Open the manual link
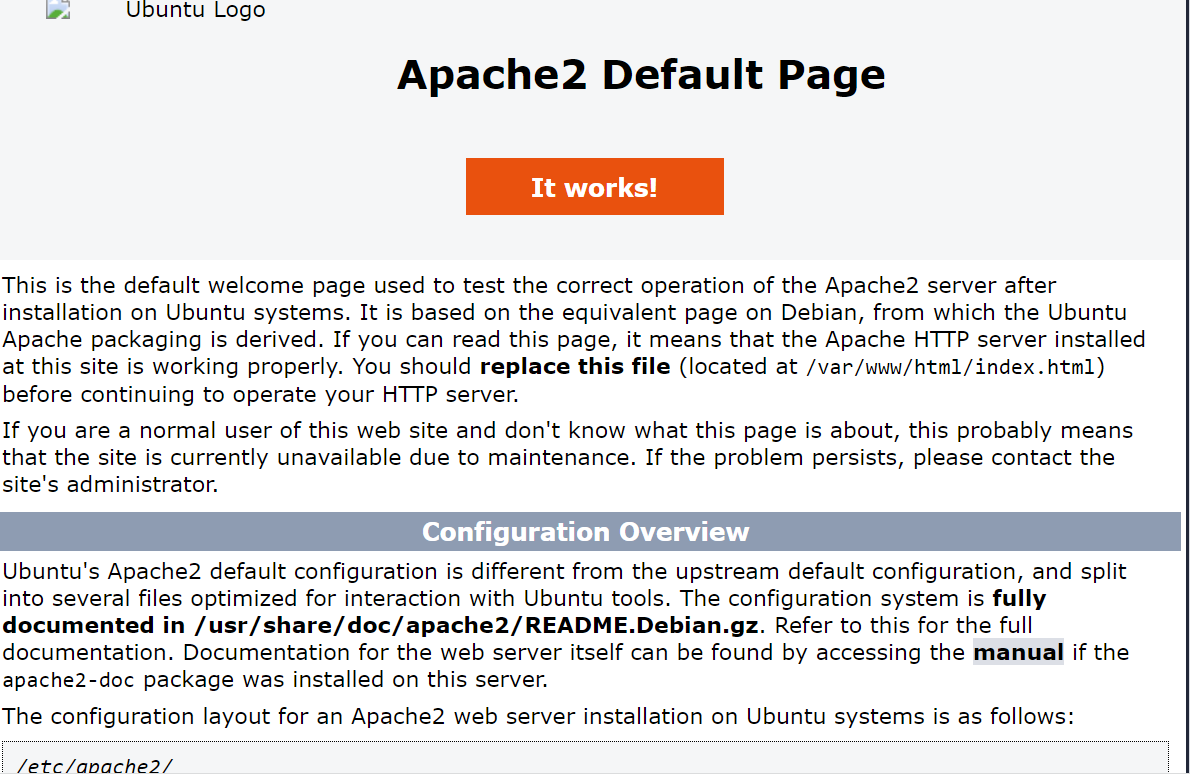 [x=1018, y=652]
